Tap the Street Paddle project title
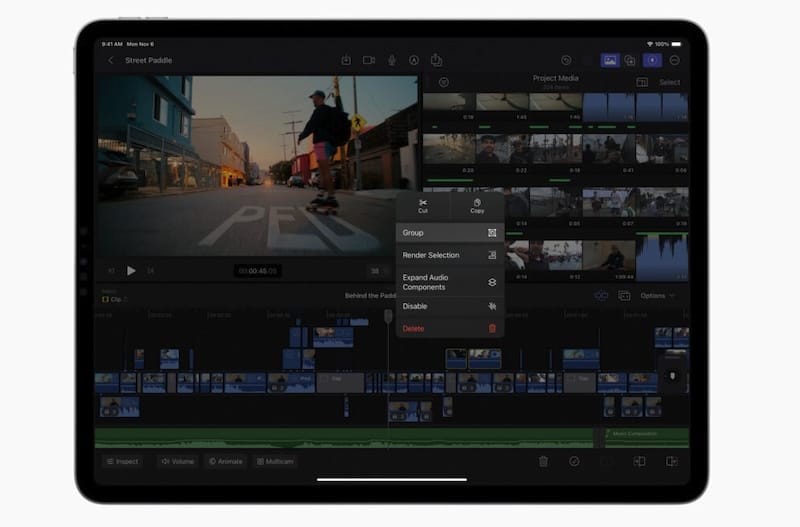The height and width of the screenshot is (527, 800). point(148,60)
